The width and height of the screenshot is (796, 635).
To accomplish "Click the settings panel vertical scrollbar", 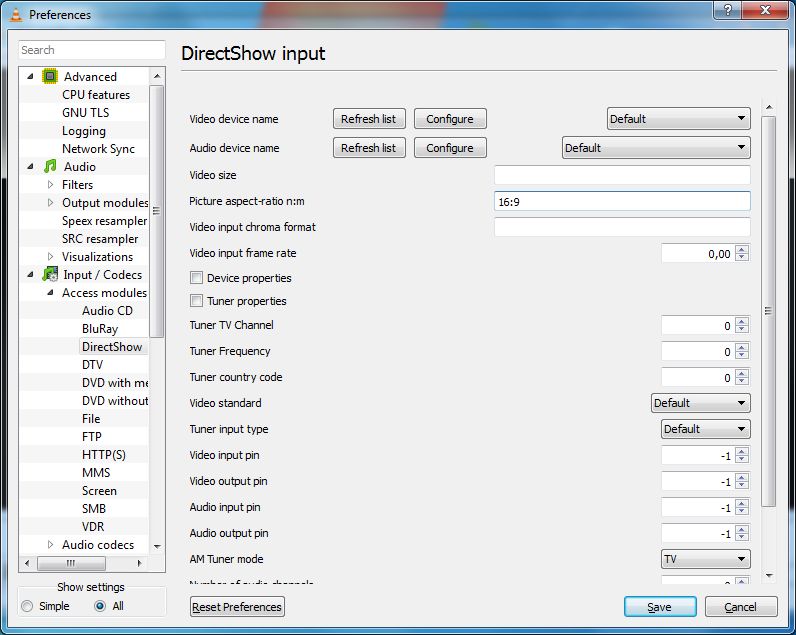I will point(769,311).
